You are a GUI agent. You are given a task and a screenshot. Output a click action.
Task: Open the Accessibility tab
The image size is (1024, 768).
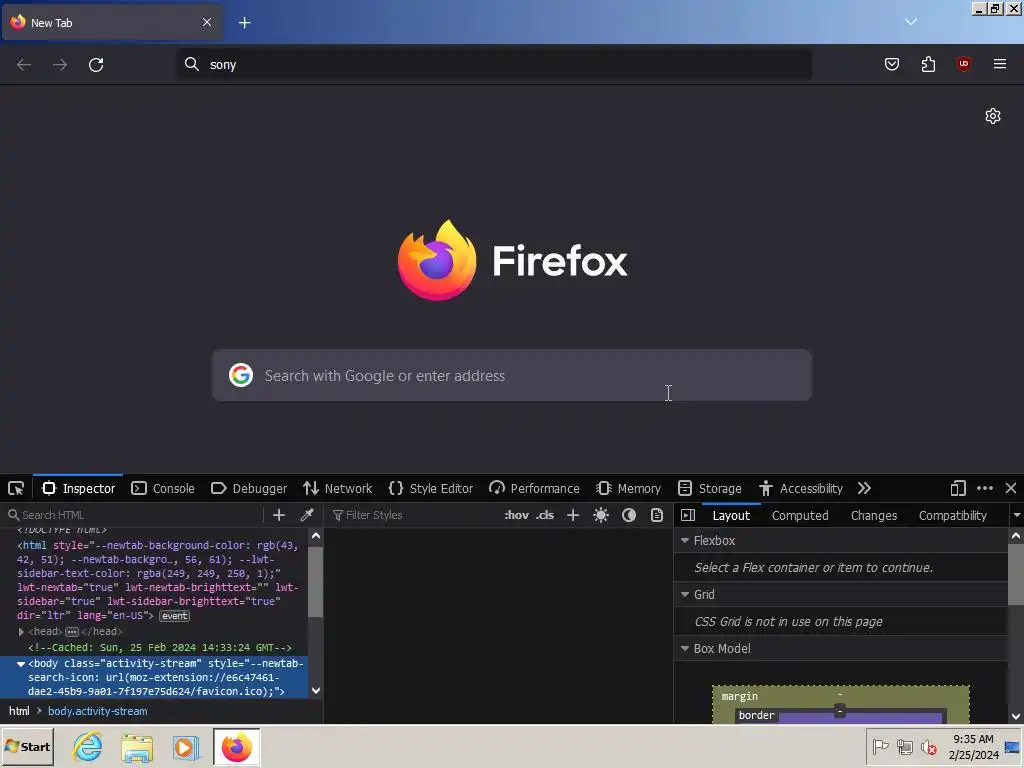[801, 488]
